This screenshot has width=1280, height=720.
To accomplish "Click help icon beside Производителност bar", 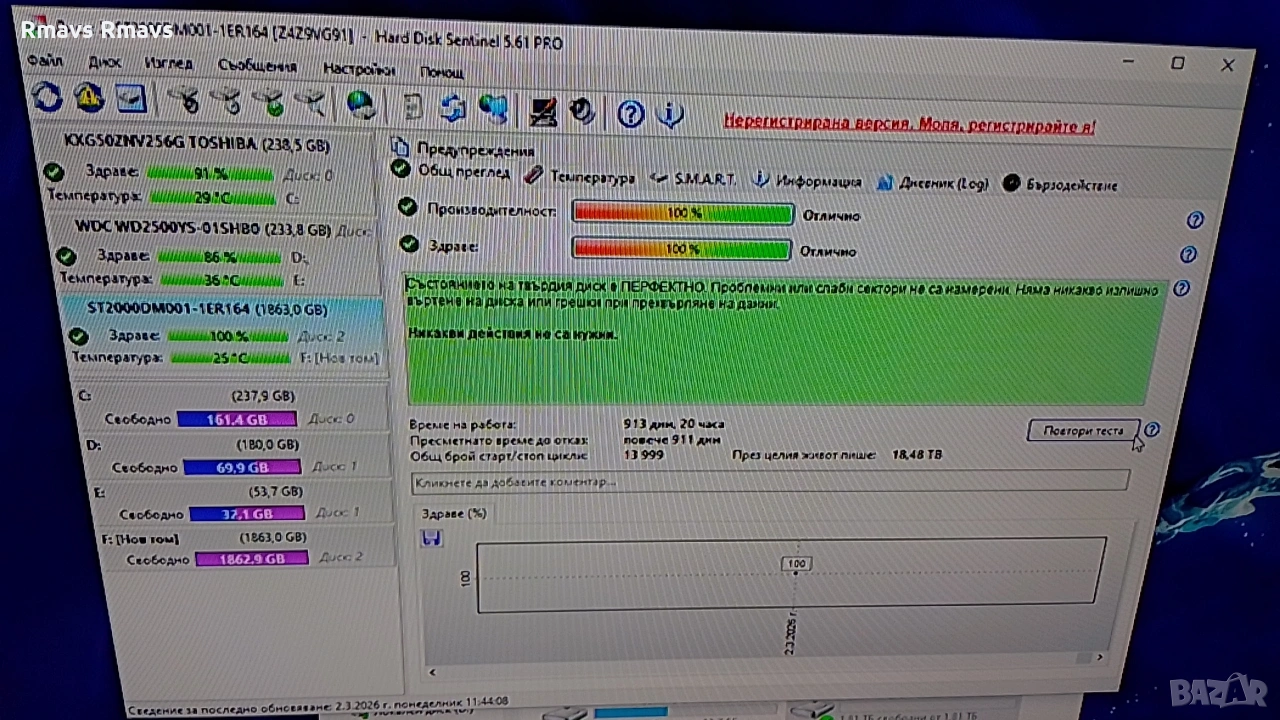I will point(1194,220).
